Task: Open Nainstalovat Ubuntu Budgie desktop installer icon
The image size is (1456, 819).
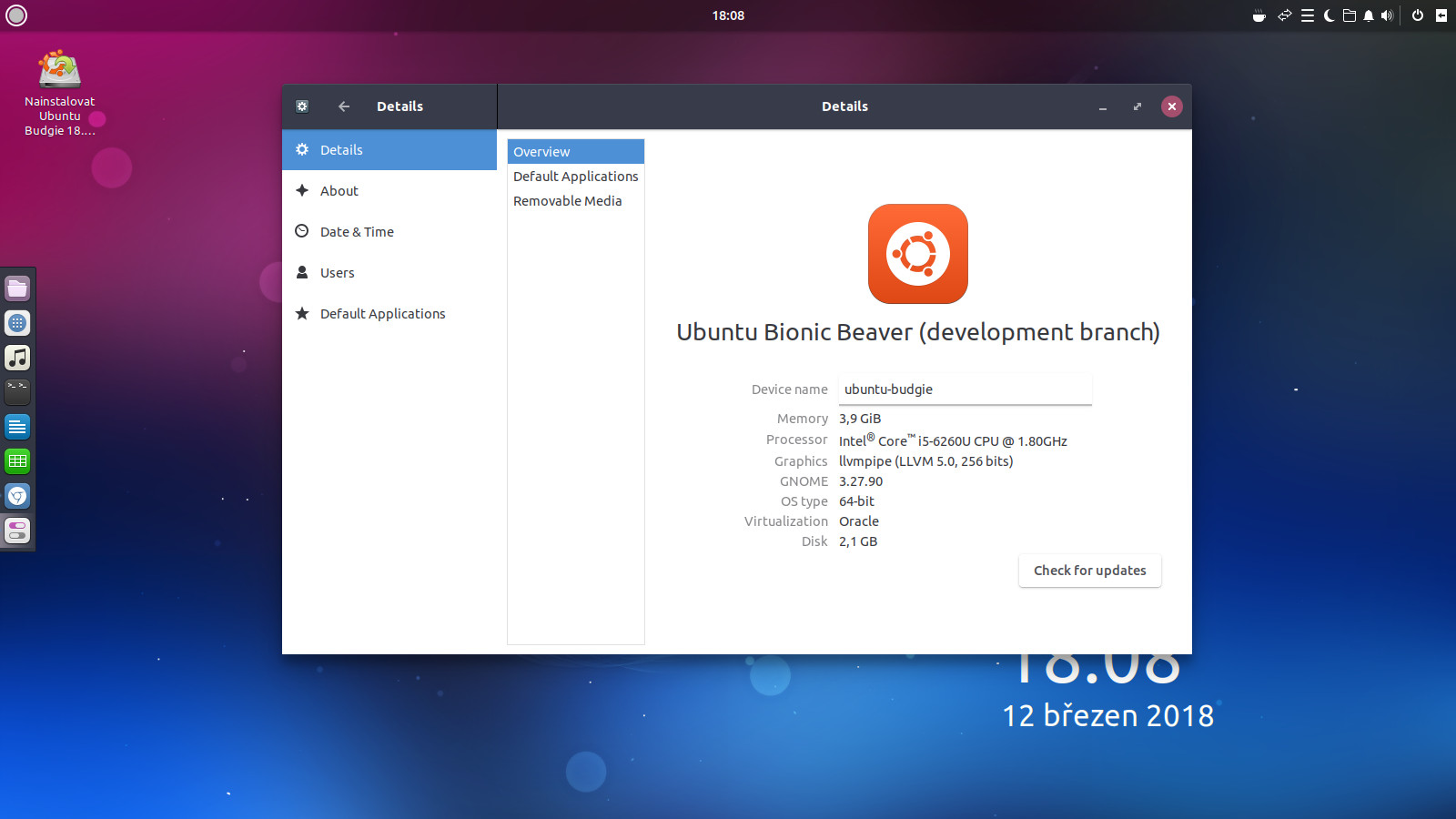Action: click(60, 93)
